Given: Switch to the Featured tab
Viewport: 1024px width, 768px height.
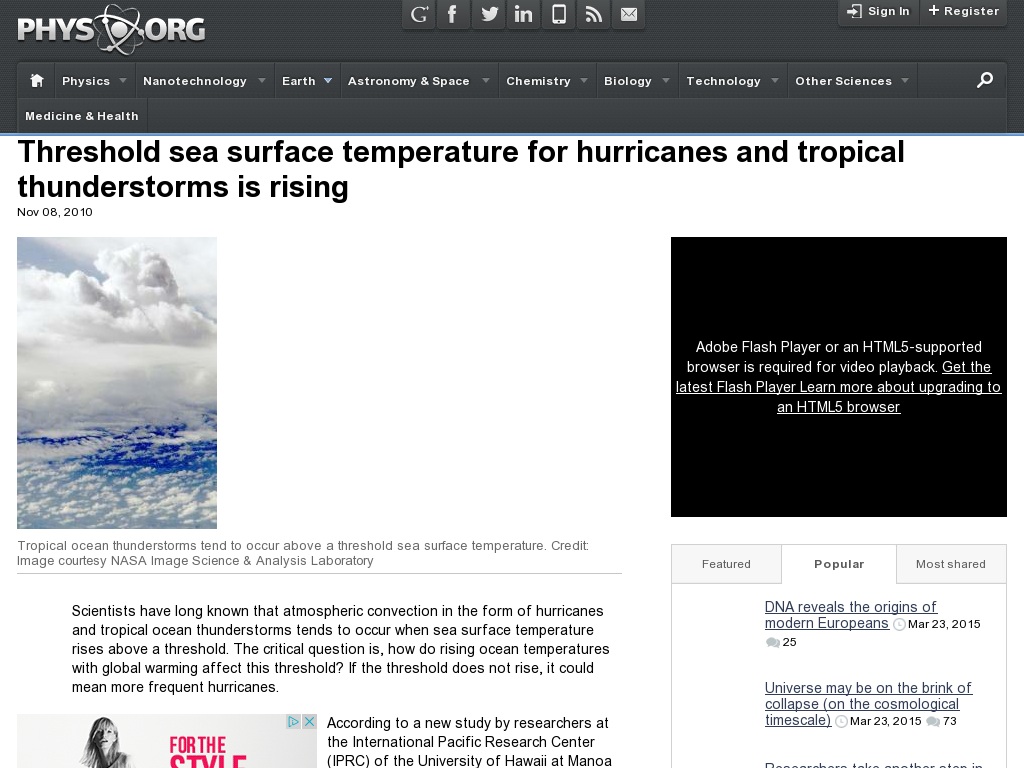Looking at the screenshot, I should (726, 564).
